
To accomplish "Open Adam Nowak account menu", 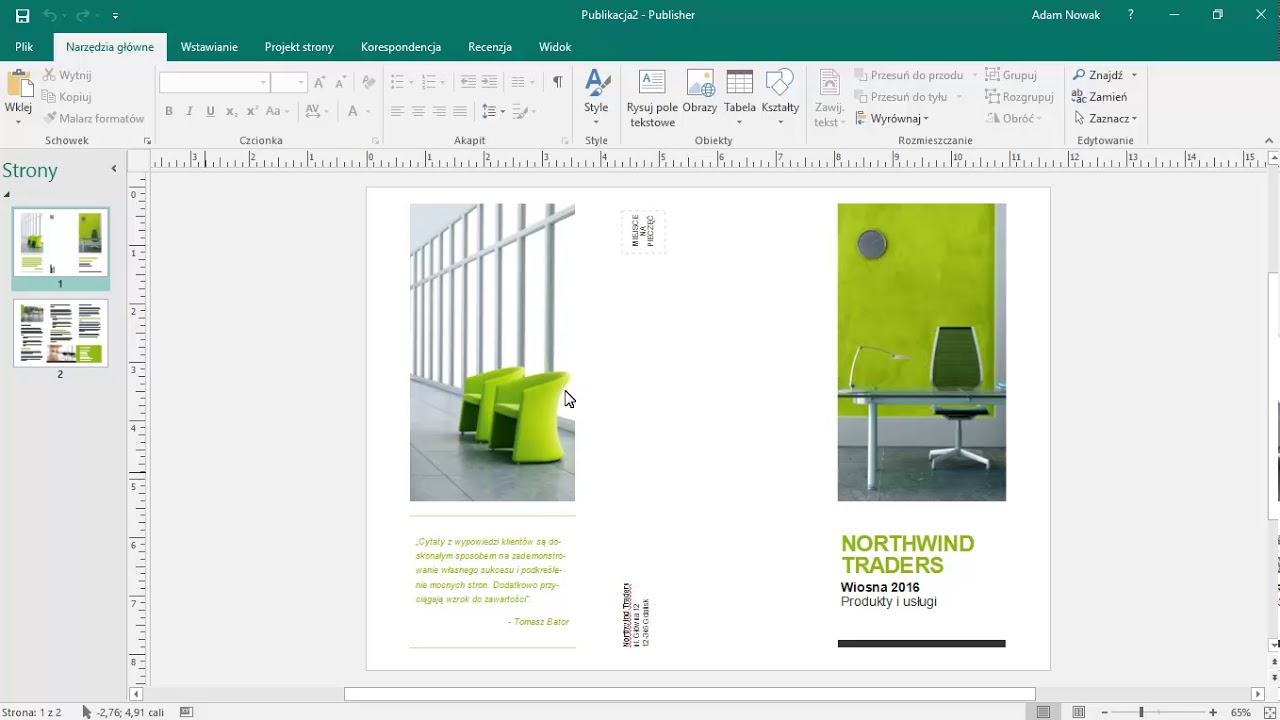I will [1066, 15].
